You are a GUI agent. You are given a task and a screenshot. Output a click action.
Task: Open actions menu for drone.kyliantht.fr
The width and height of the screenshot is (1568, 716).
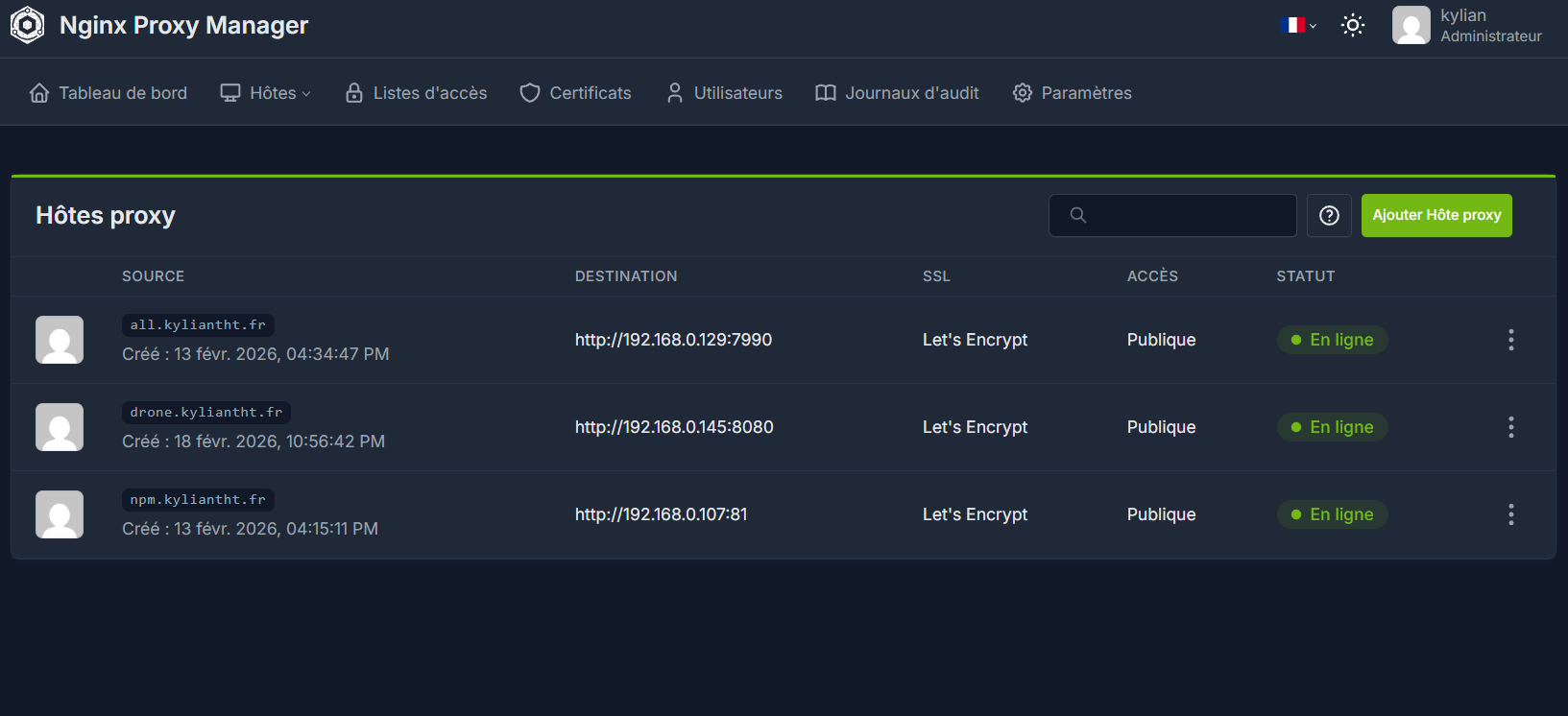tap(1510, 427)
